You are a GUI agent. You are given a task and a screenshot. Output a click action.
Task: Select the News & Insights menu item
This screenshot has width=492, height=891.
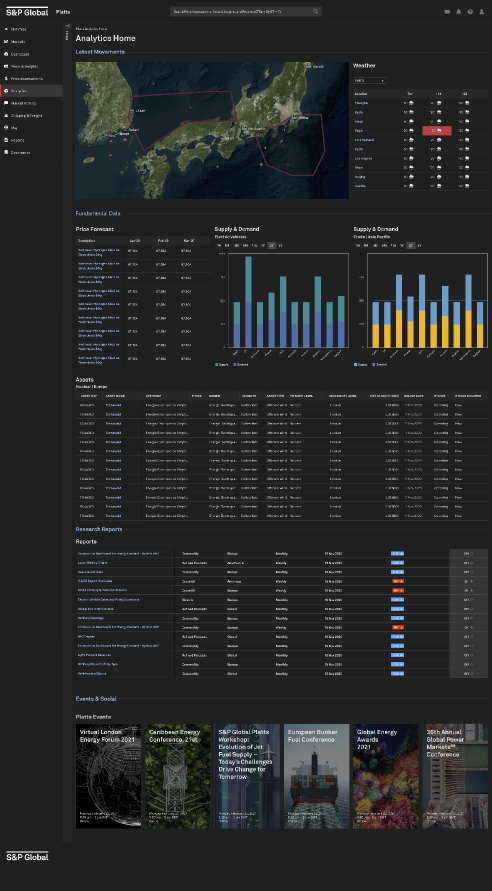tap(23, 66)
